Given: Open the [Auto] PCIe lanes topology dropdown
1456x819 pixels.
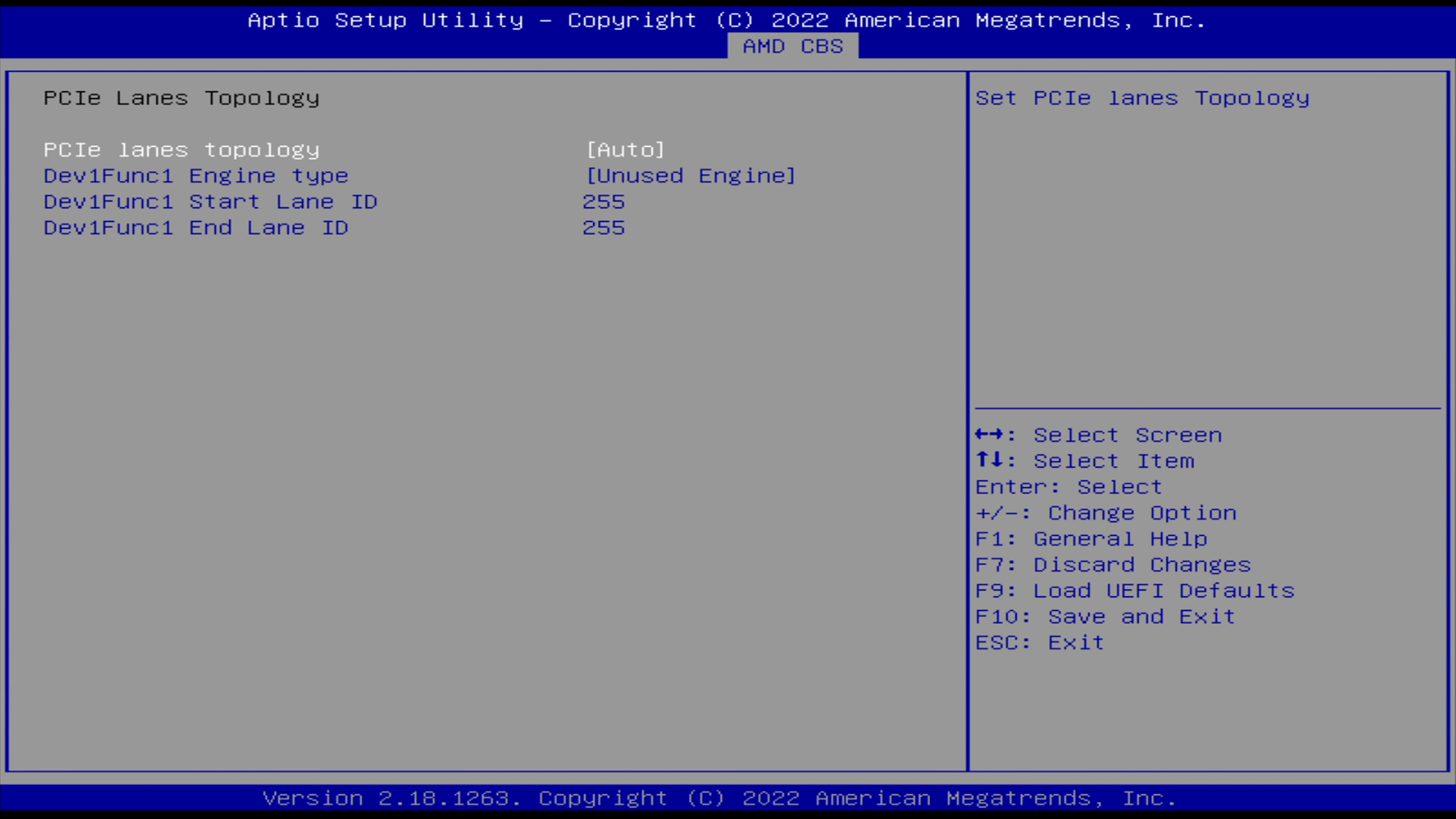Looking at the screenshot, I should (x=625, y=150).
